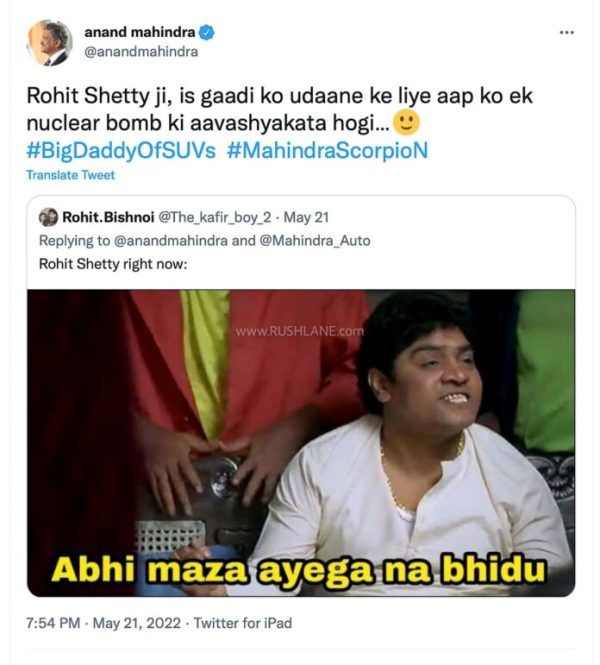Click Translate Tweet

tap(70, 175)
